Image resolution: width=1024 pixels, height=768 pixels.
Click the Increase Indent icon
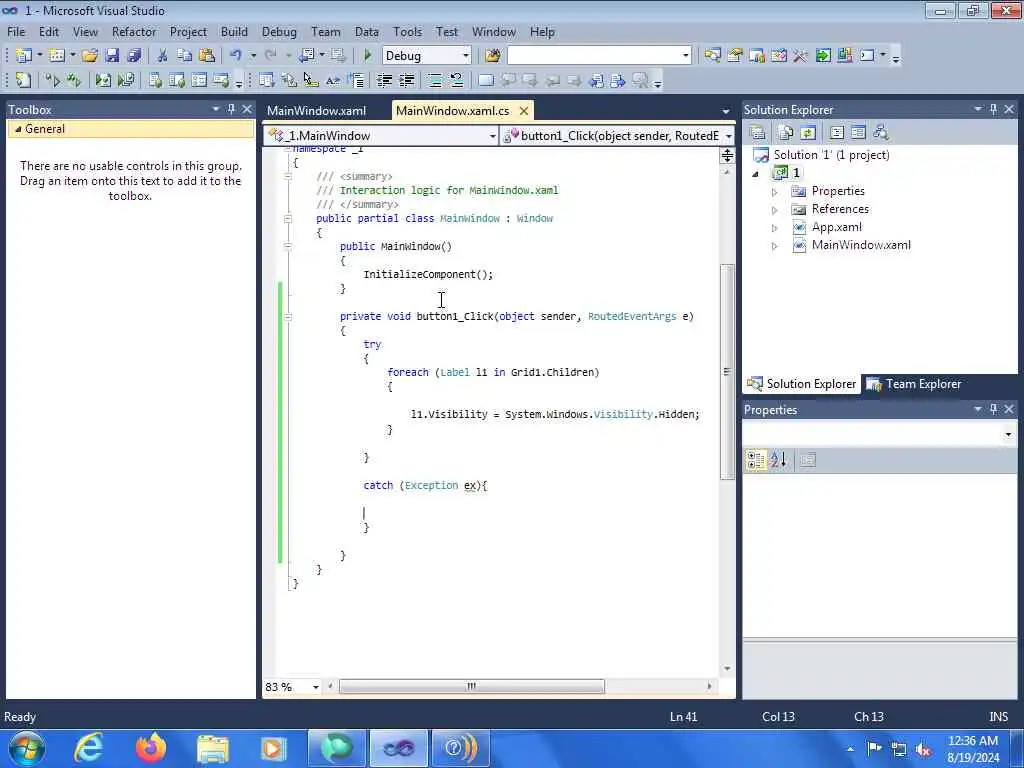tap(407, 80)
